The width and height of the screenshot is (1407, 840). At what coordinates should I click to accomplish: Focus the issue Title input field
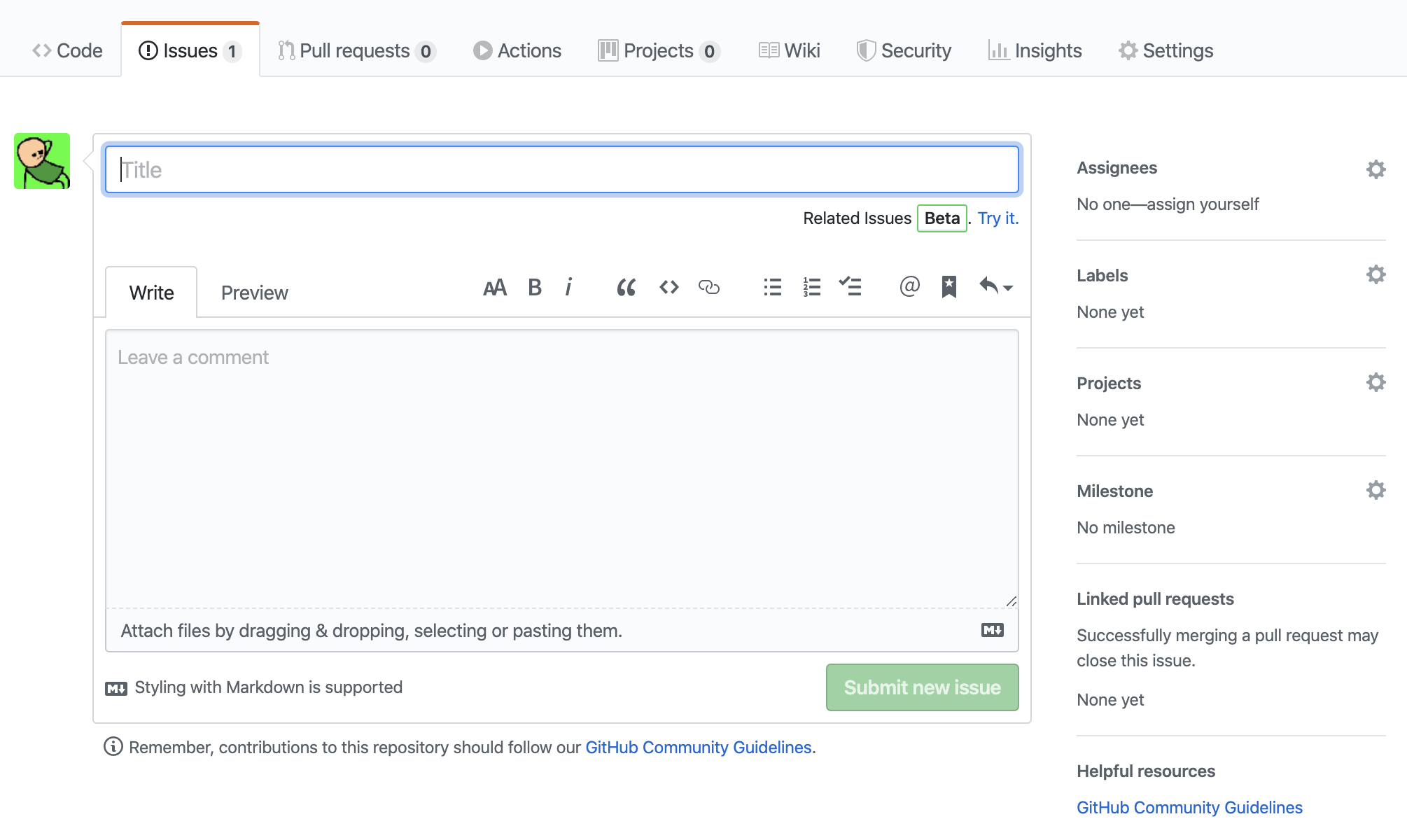point(561,169)
